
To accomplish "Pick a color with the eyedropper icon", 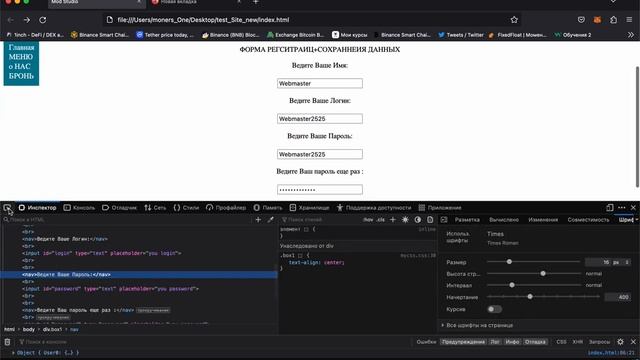I will point(270,220).
